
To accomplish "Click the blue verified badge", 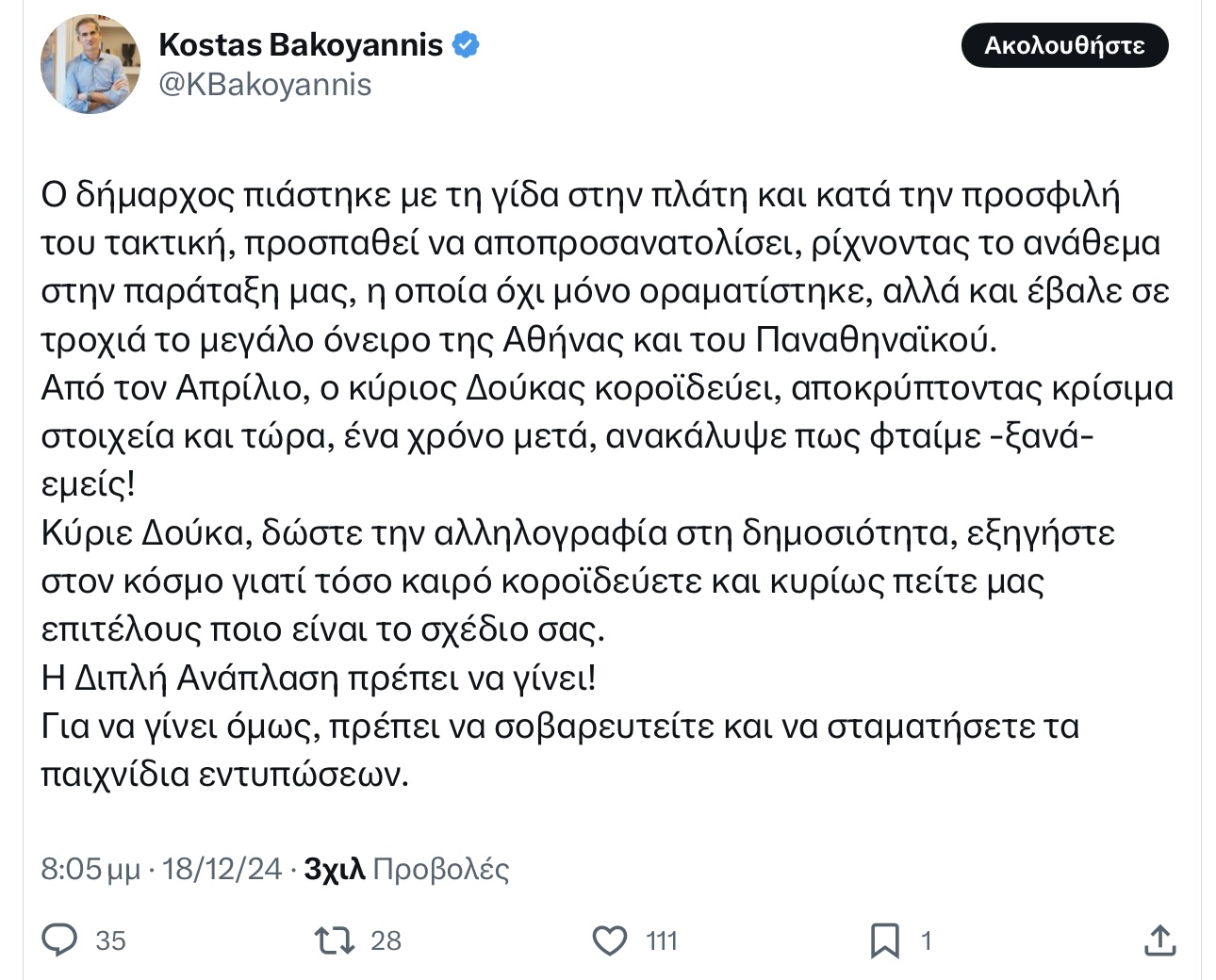I will point(466,44).
